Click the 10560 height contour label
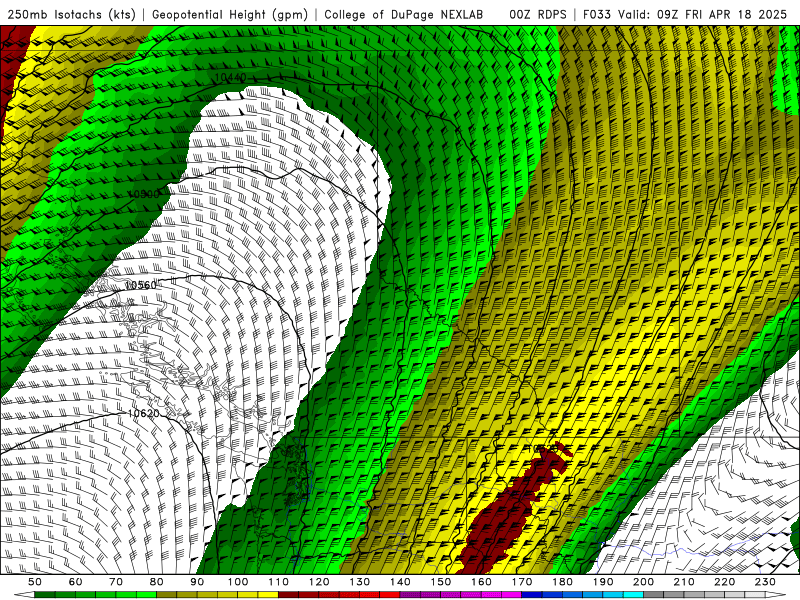 click(x=141, y=285)
